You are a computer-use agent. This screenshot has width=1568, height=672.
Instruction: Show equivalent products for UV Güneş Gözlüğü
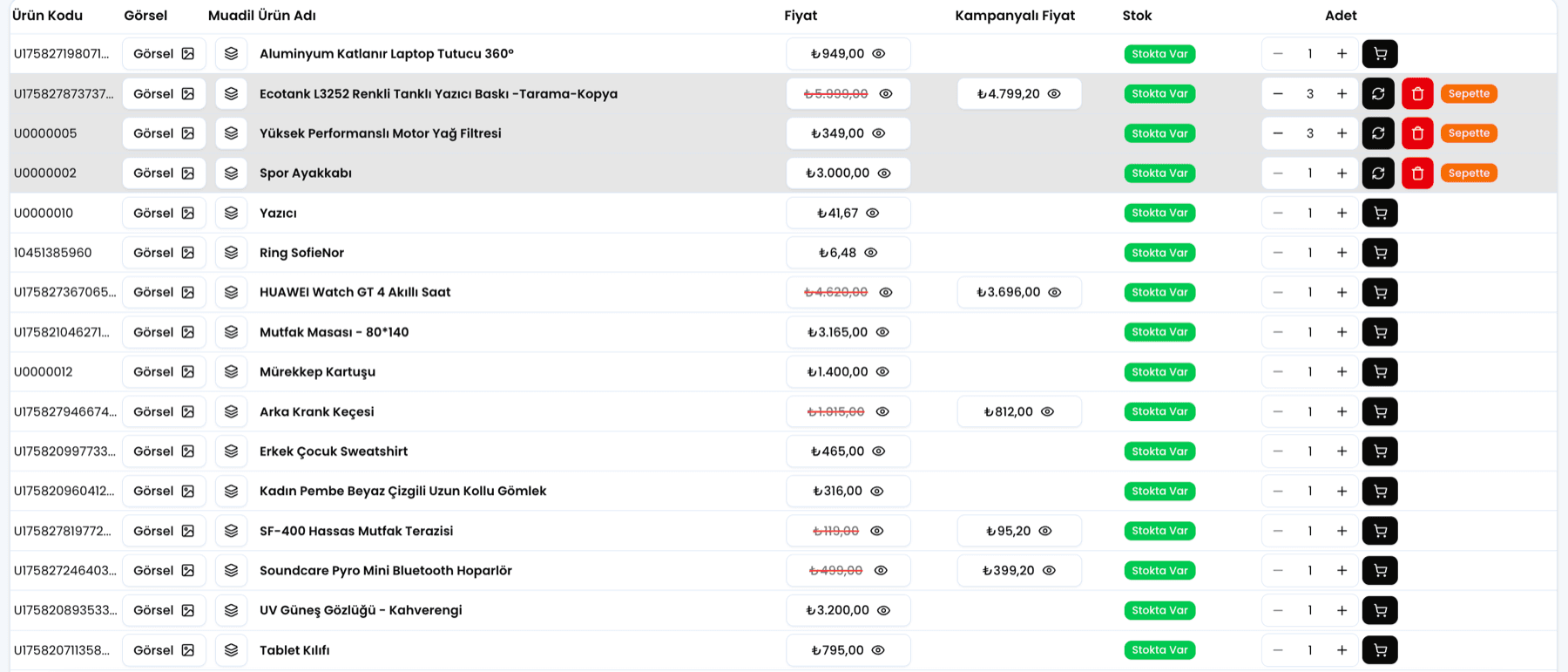tap(231, 610)
